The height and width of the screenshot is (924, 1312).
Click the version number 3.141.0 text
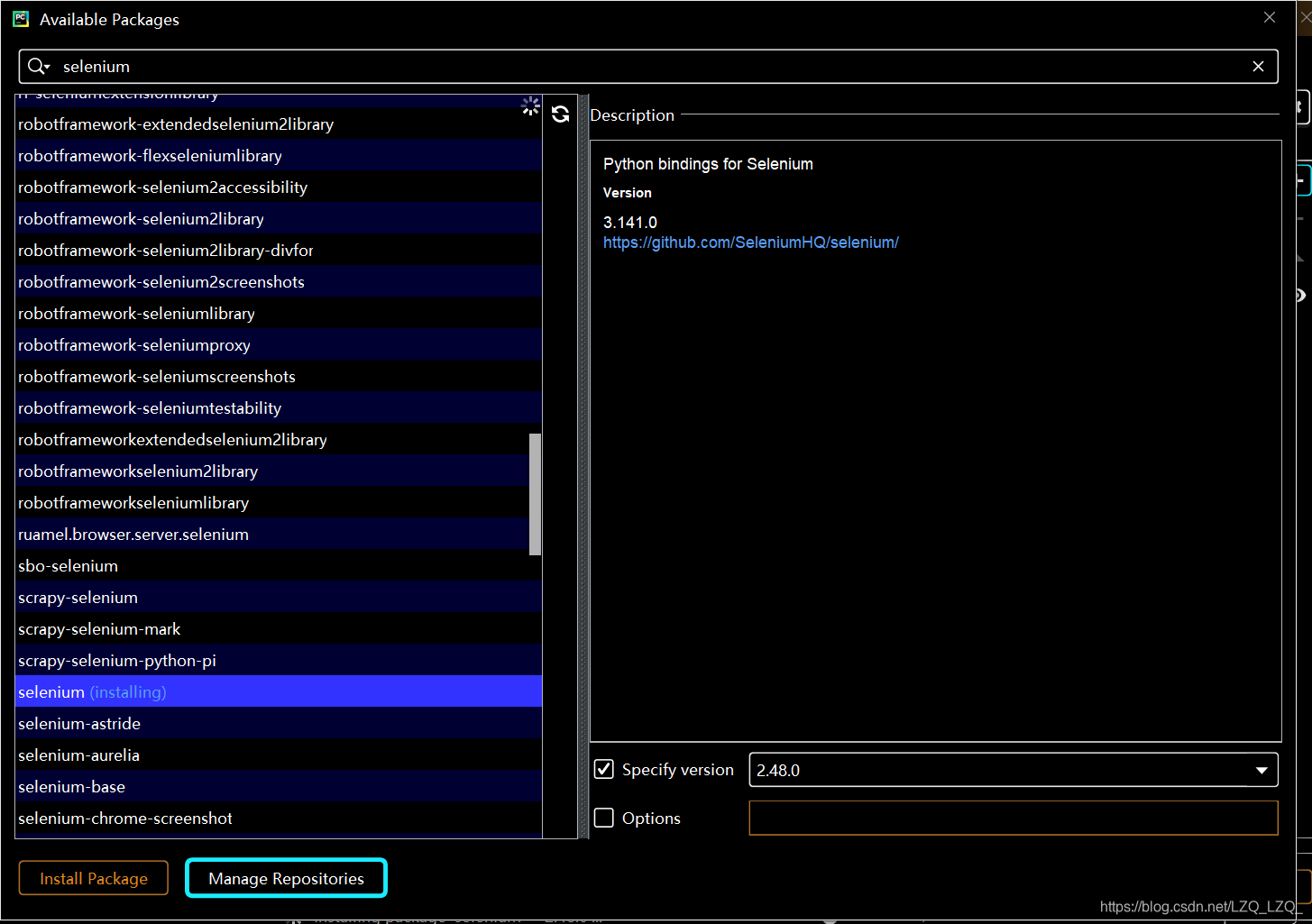click(x=630, y=223)
